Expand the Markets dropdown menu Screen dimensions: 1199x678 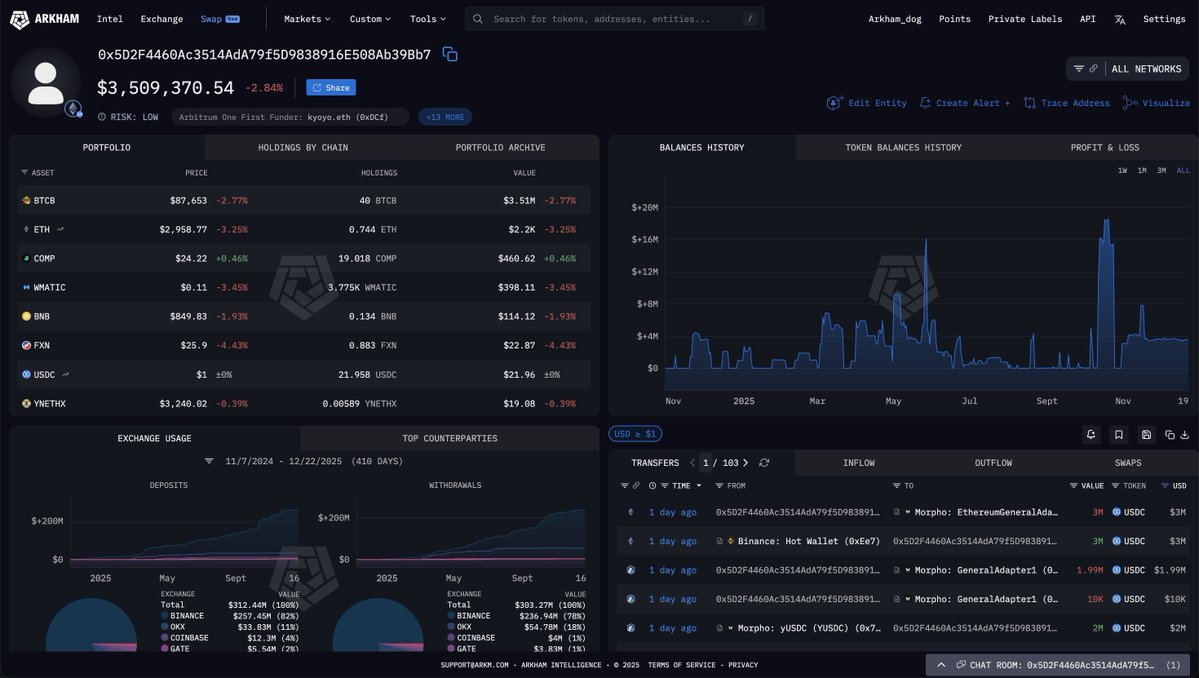pos(309,19)
